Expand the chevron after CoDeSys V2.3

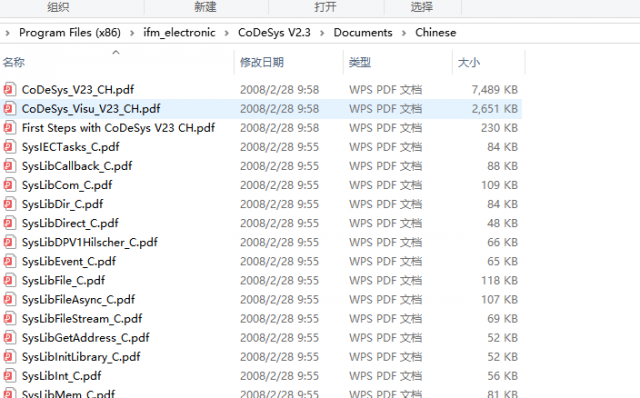(322, 33)
